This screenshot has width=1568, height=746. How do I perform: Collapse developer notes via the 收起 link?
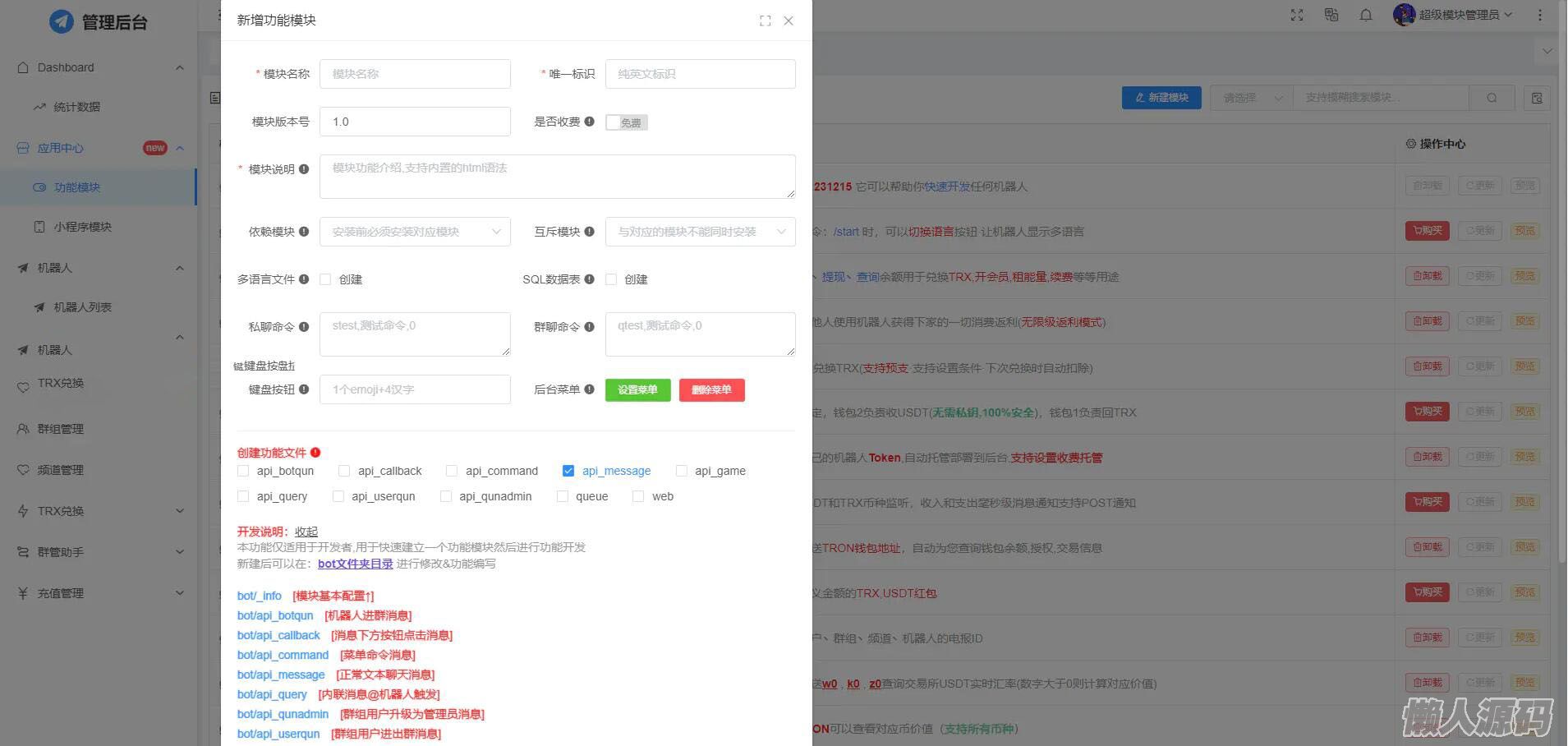(306, 532)
